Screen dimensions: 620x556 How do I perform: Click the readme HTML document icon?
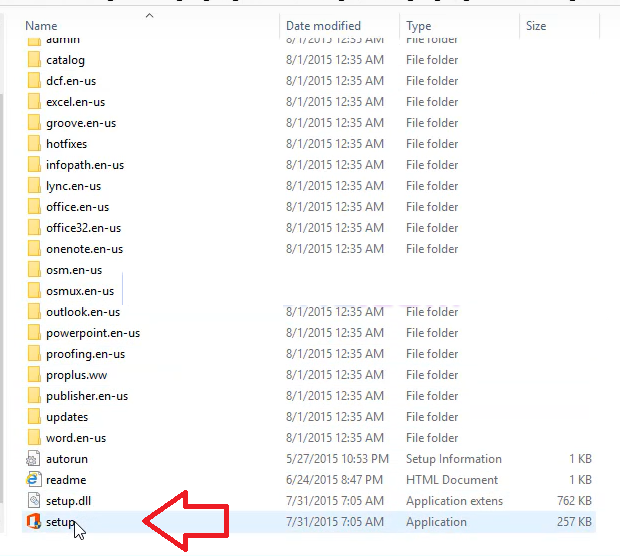coord(32,480)
